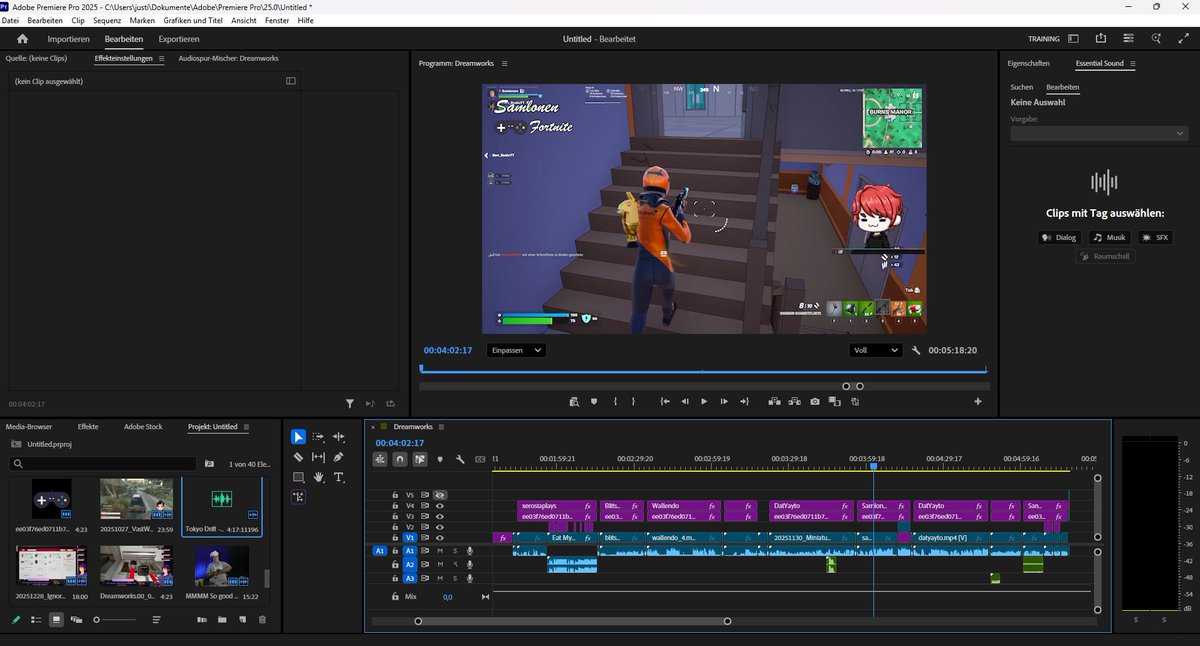This screenshot has height=646, width=1200.
Task: Click the Extract button in Program monitor
Action: pos(794,401)
